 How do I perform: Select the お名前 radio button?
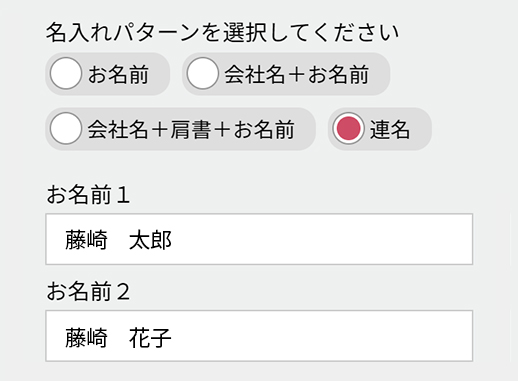point(66,73)
